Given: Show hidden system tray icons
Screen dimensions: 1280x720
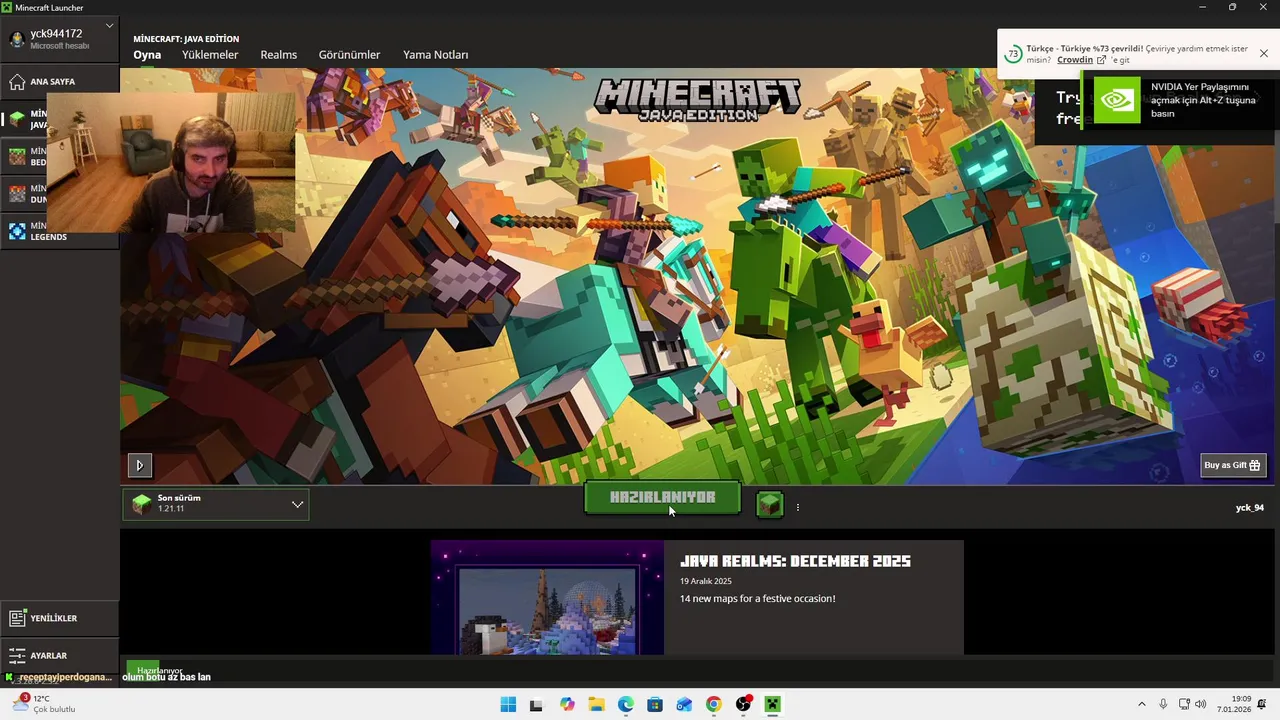Looking at the screenshot, I should [x=1141, y=704].
